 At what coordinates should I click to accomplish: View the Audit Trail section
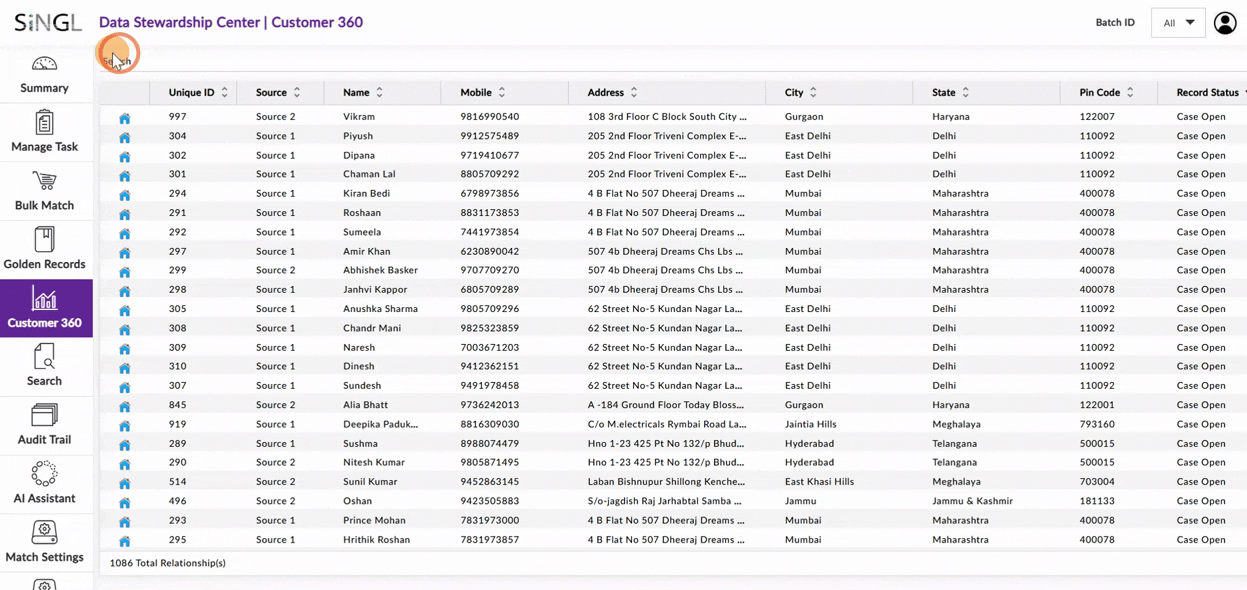click(x=45, y=426)
